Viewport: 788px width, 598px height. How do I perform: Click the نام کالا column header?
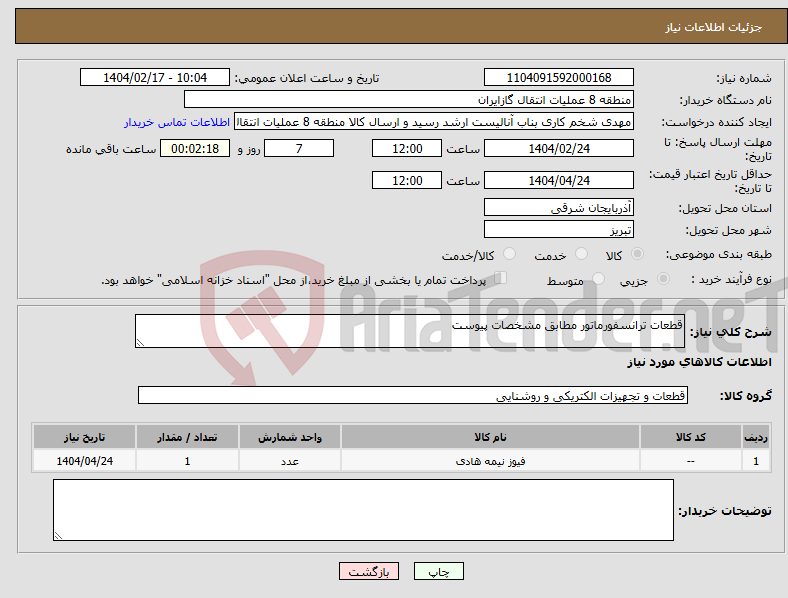490,437
